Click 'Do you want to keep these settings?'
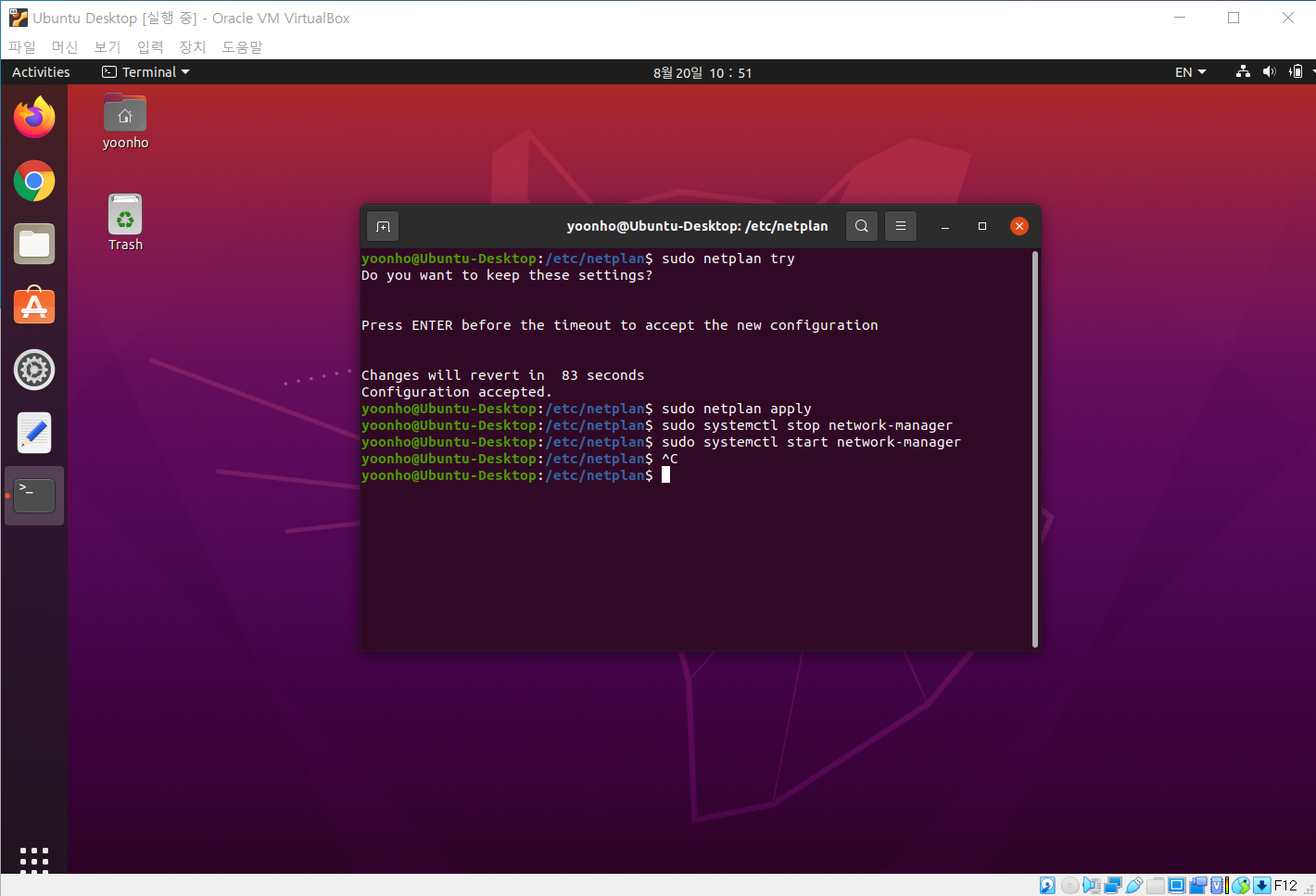Screen dimensions: 1316x896 507,275
